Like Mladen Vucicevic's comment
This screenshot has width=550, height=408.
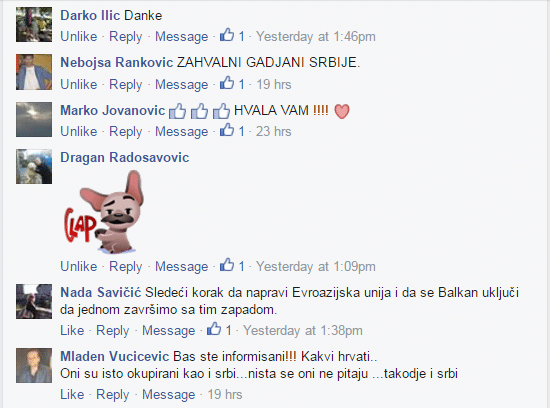point(72,394)
